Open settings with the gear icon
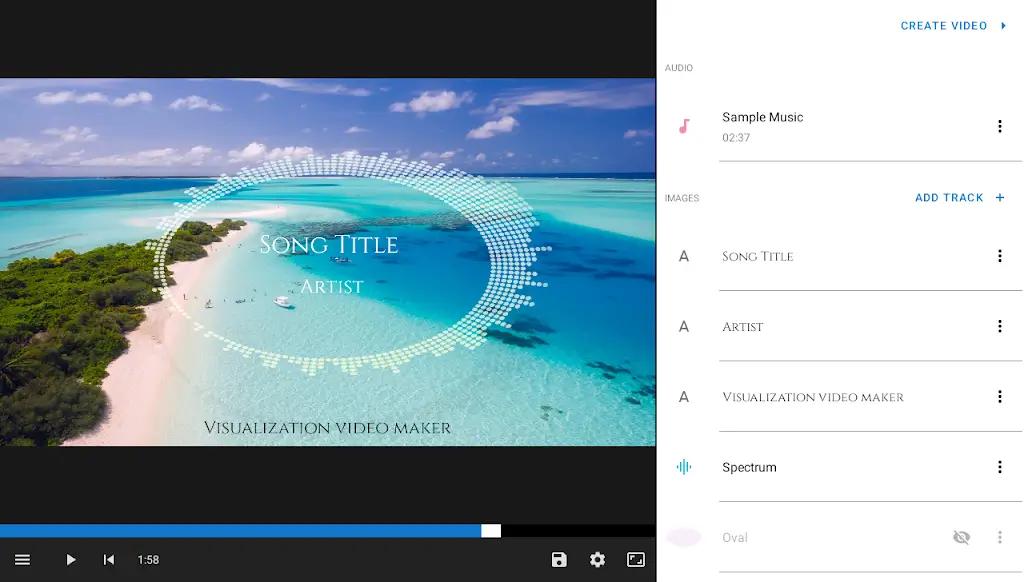This screenshot has width=1024, height=582. click(x=597, y=560)
